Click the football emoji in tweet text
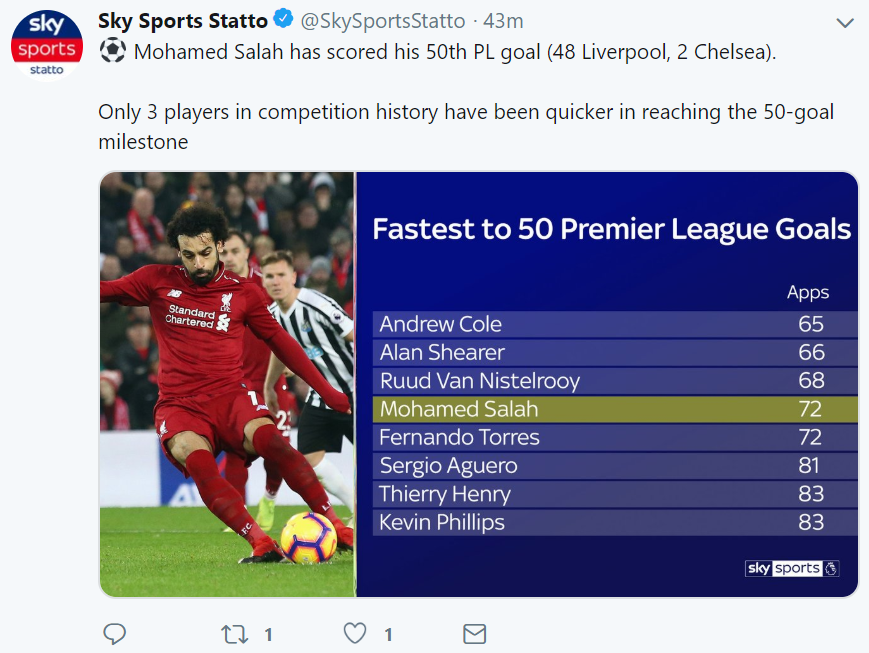The height and width of the screenshot is (653, 869). click(113, 50)
